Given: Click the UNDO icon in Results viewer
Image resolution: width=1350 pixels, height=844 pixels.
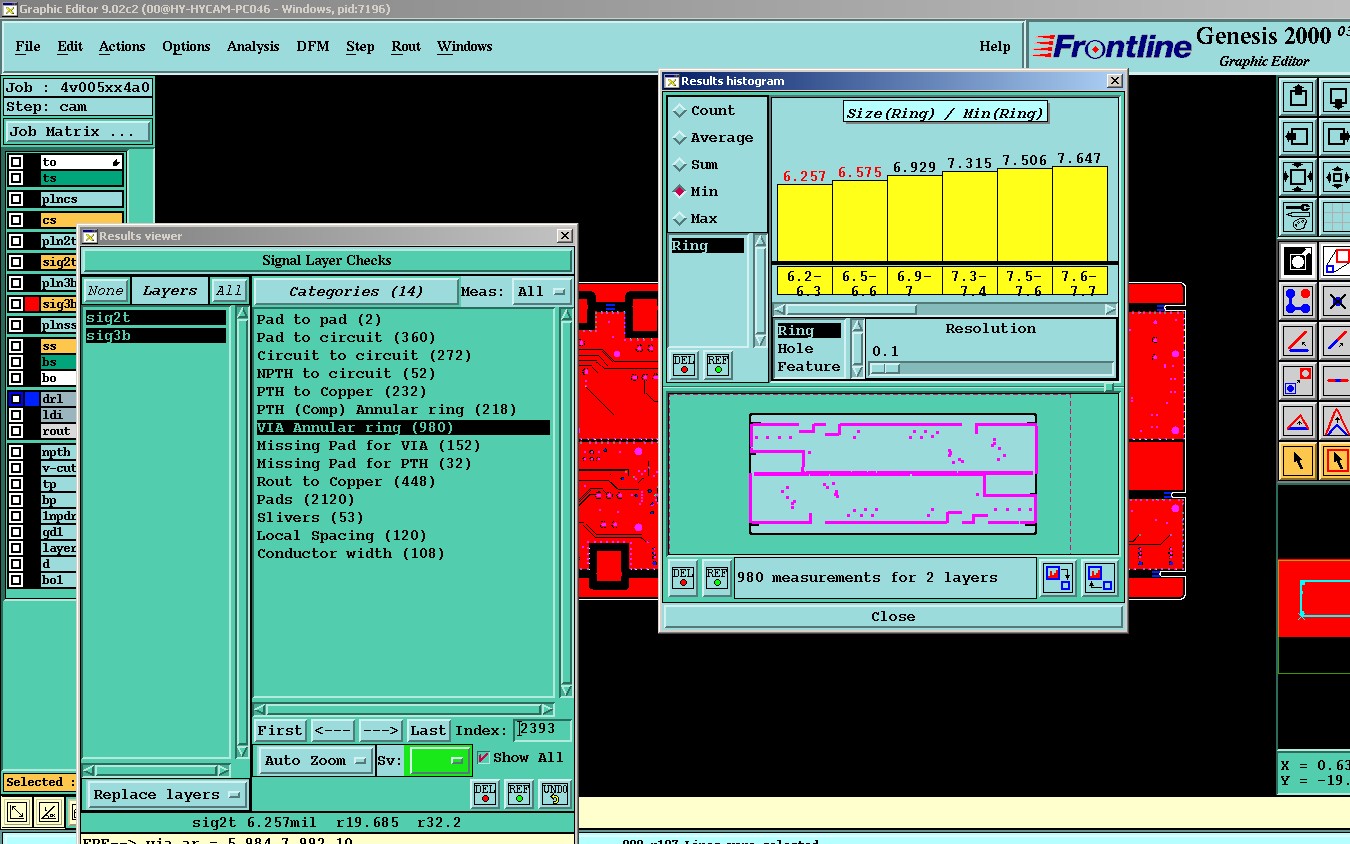Looking at the screenshot, I should 555,793.
